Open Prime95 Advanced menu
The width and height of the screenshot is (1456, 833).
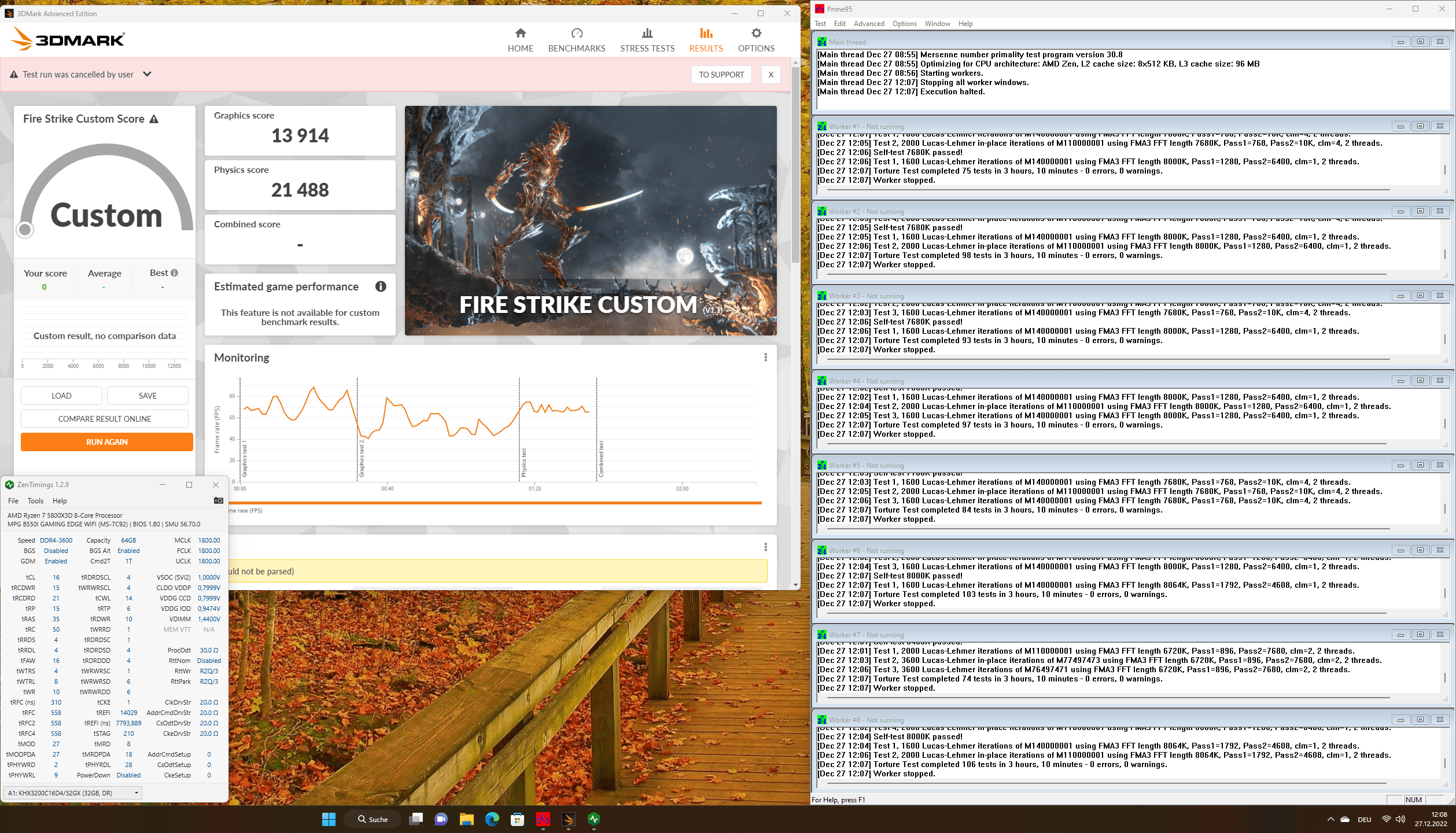pos(869,24)
